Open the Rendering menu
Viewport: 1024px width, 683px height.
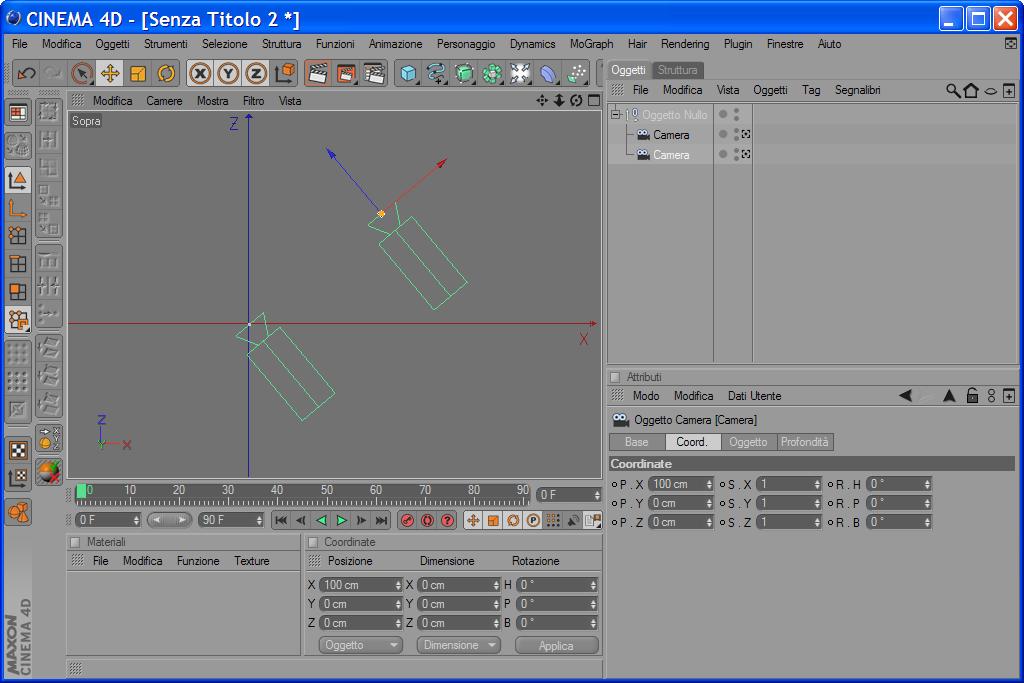click(685, 44)
